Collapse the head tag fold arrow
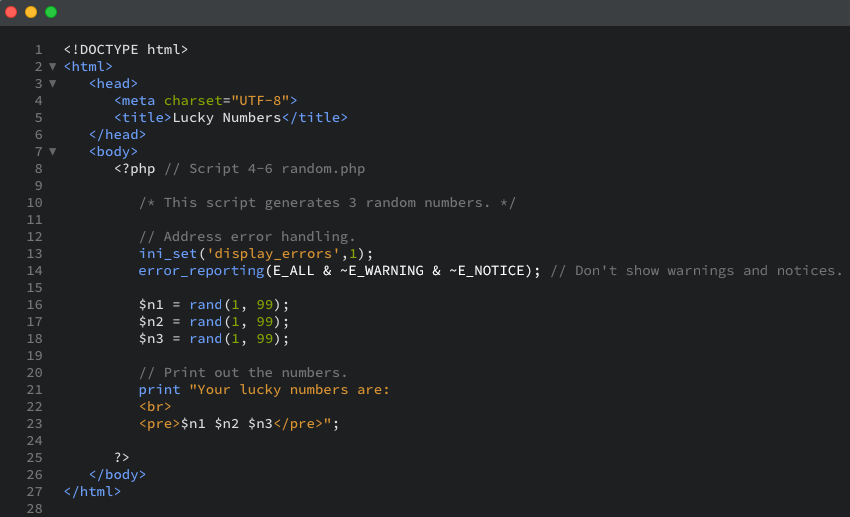This screenshot has width=850, height=517. tap(53, 83)
